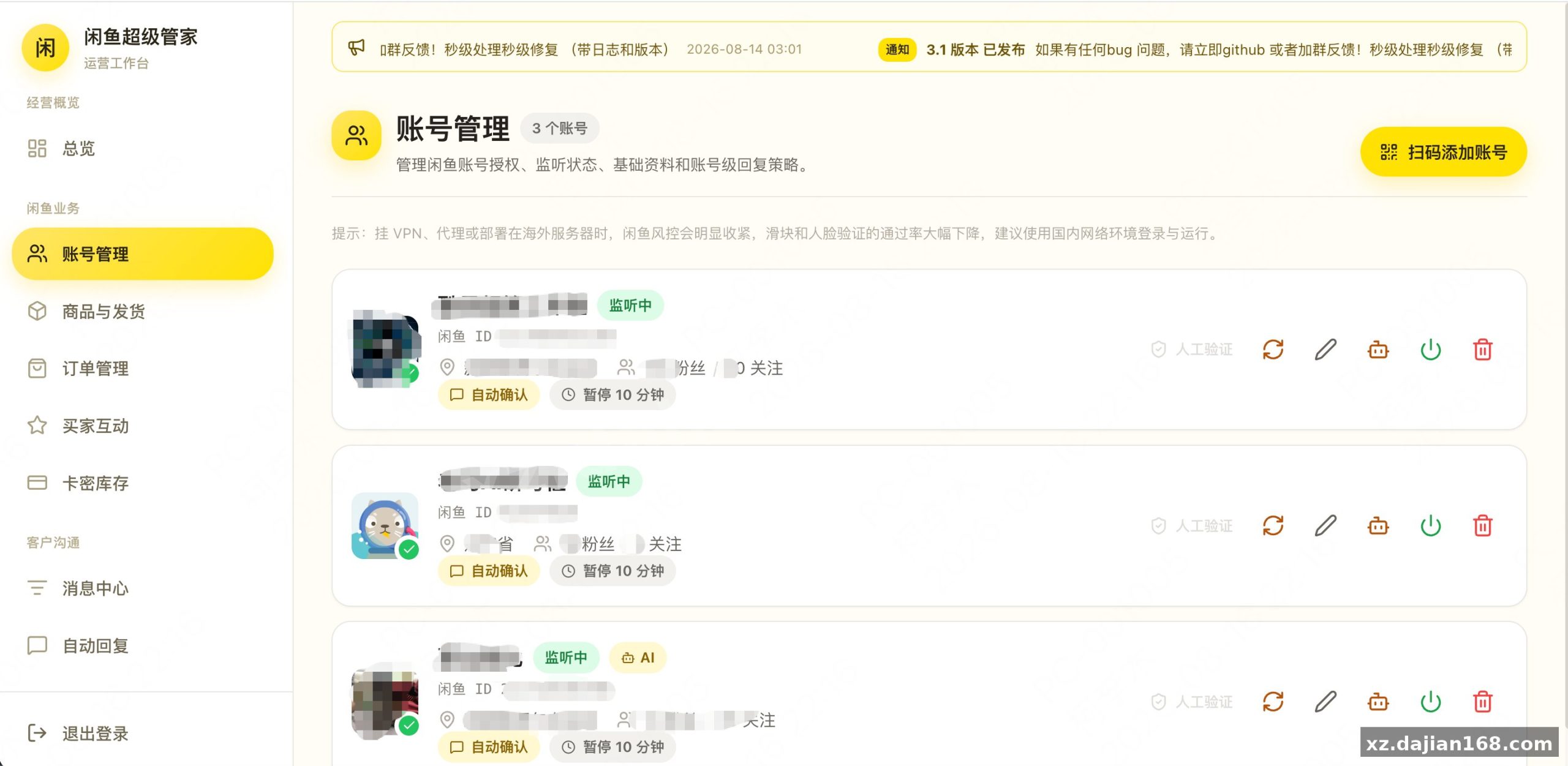Click the 扫码添加账号 button
Screen dimensions: 1568x766
(x=1443, y=152)
